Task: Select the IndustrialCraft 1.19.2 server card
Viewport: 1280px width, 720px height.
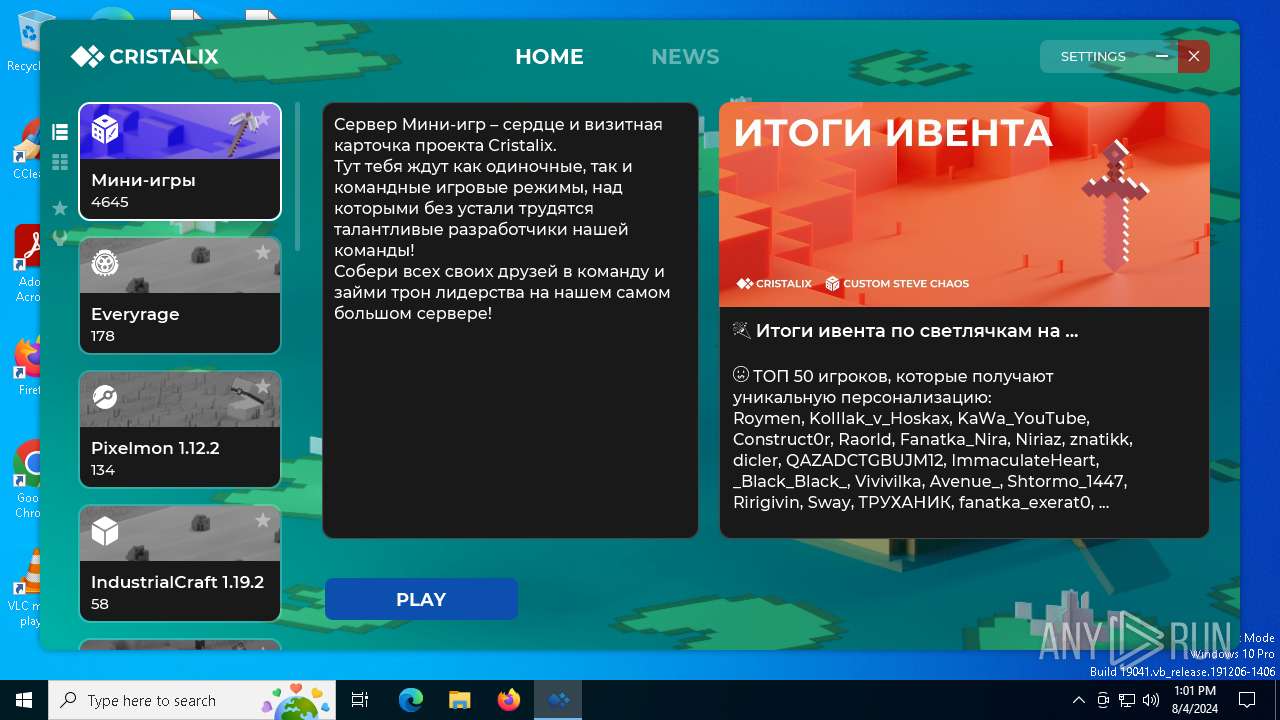Action: point(180,563)
